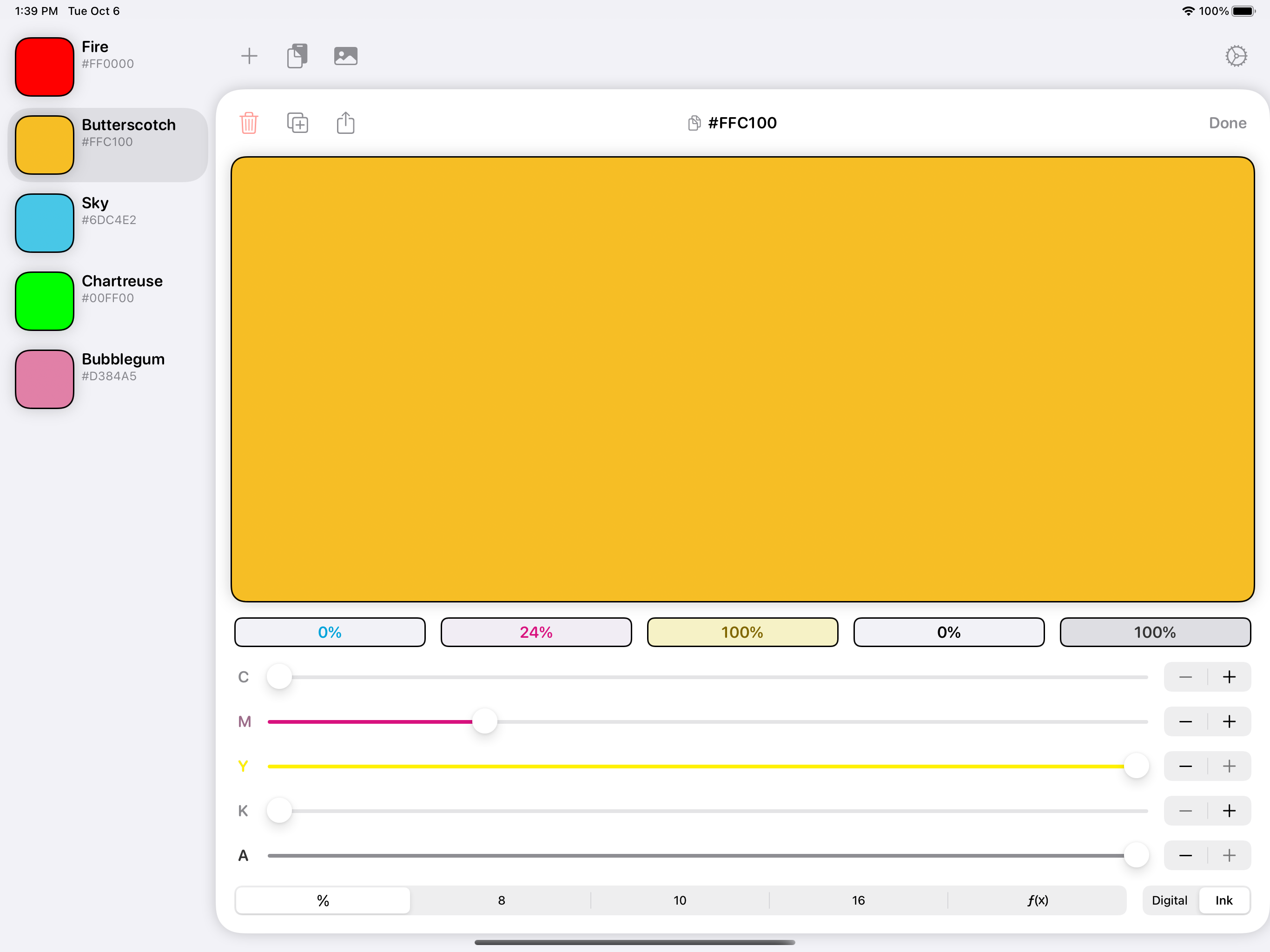Tap the paste-from-clipboard icon in the top toolbar
Screen dimensions: 1270x952
(x=297, y=56)
